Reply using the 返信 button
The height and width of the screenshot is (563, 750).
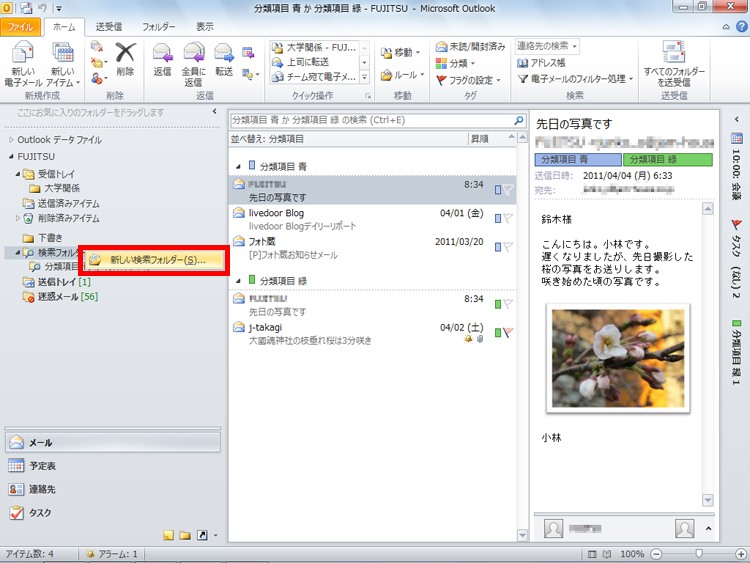coord(162,59)
